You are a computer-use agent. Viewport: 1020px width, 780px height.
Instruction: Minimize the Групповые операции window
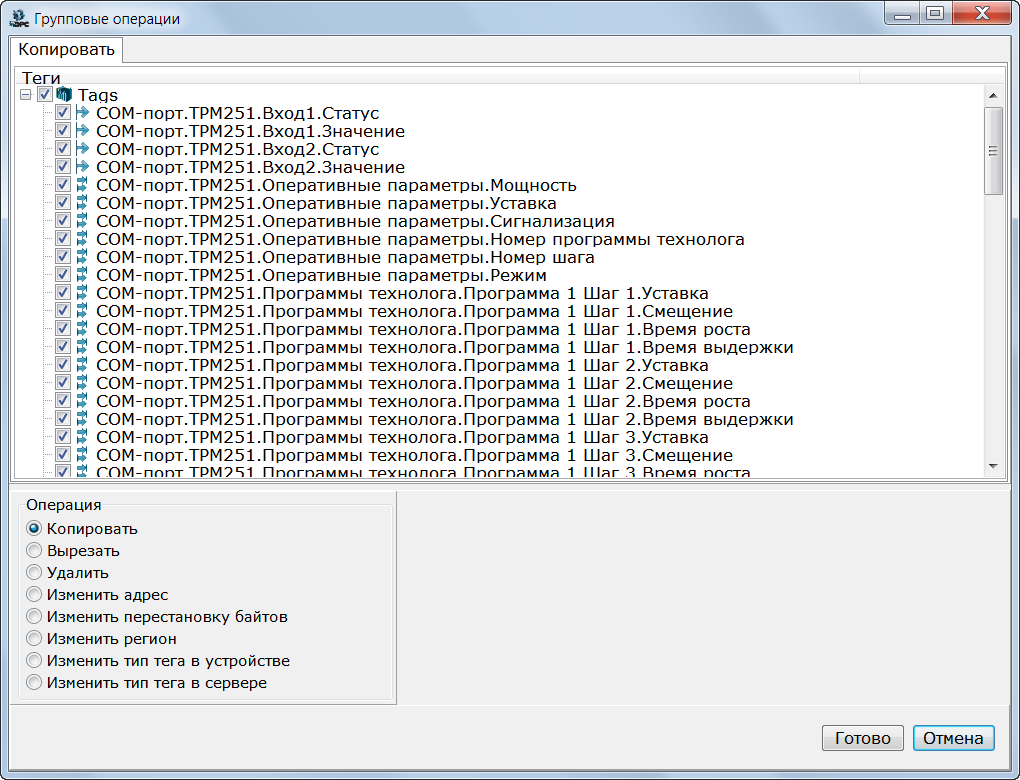tap(902, 14)
